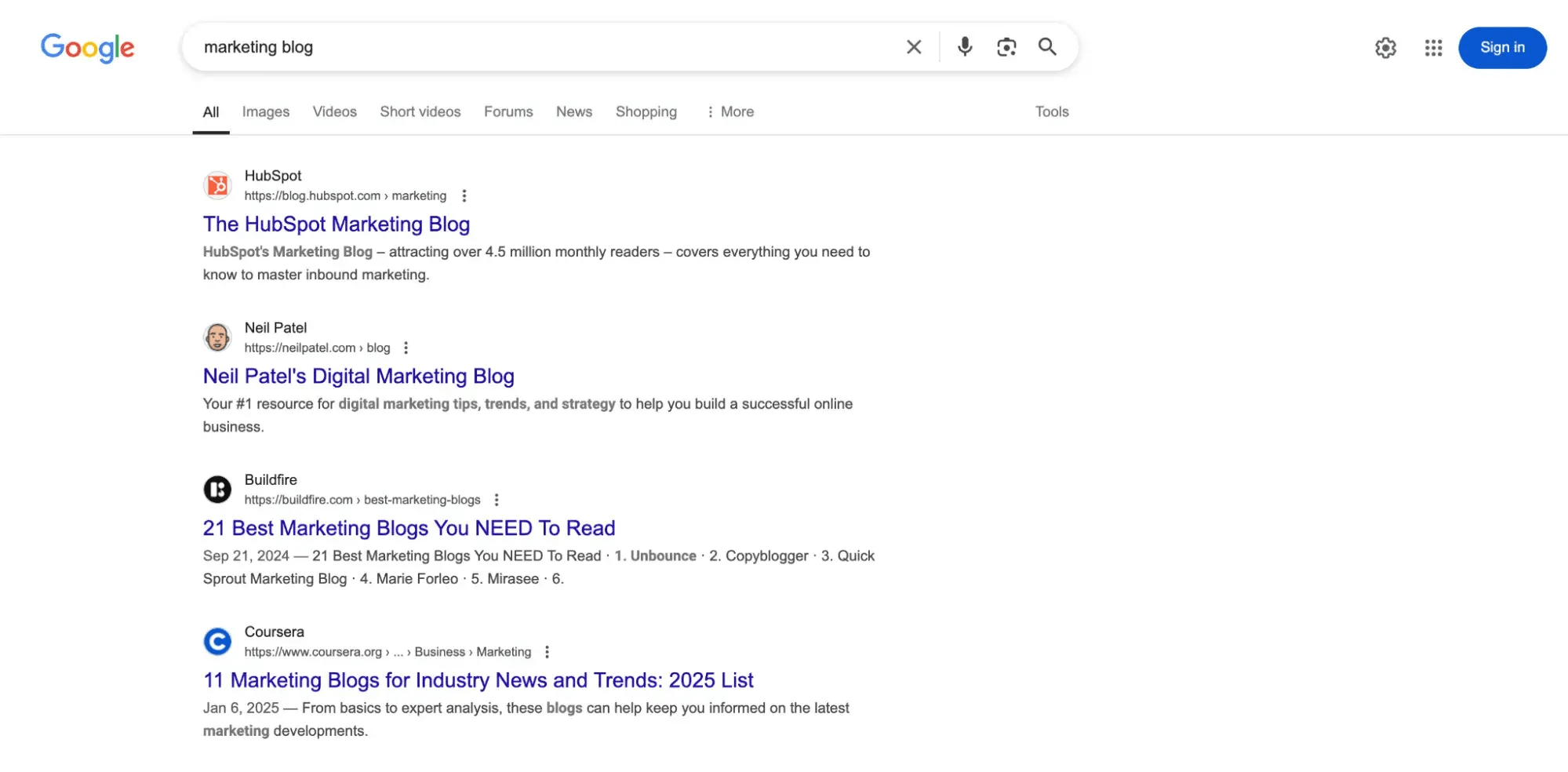Open search filters via Tools
The width and height of the screenshot is (1568, 772).
point(1051,111)
